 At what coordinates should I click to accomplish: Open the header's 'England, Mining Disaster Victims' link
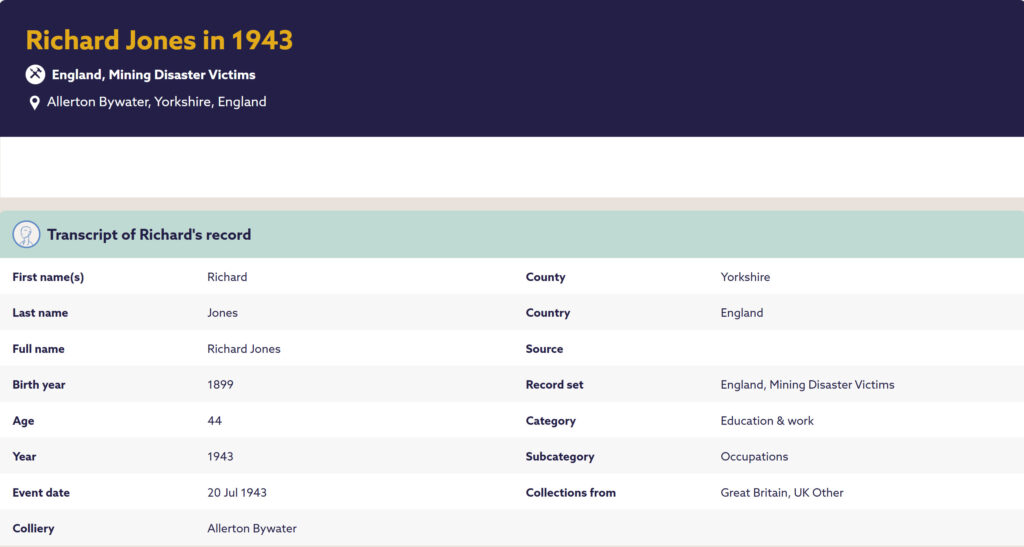click(x=153, y=75)
